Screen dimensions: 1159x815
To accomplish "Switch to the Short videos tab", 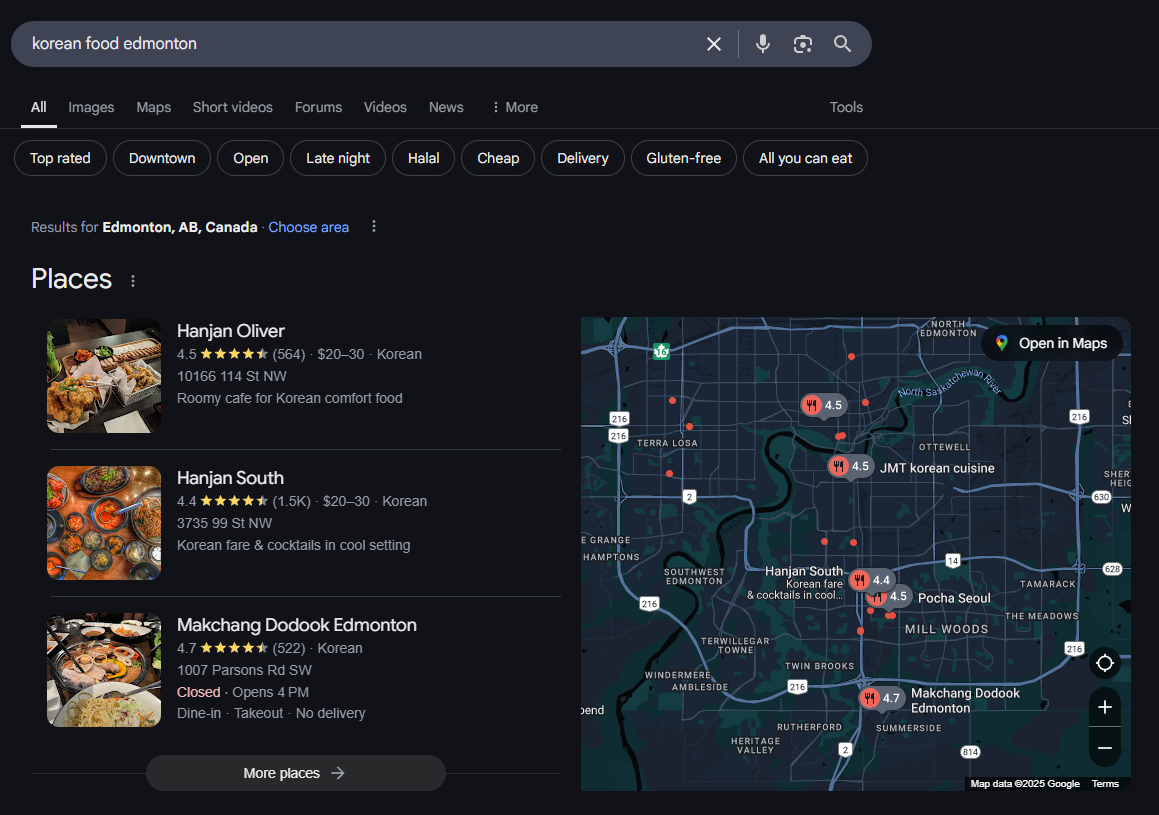I will [233, 107].
